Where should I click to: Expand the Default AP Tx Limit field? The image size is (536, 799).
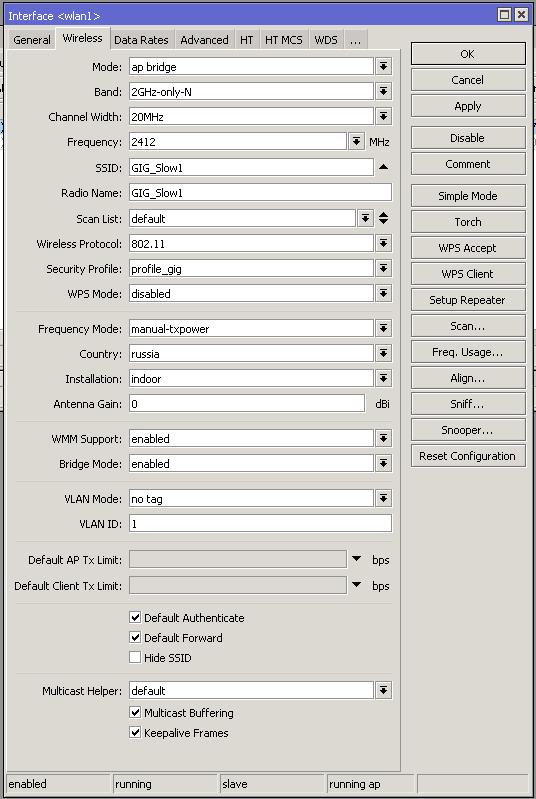(357, 559)
